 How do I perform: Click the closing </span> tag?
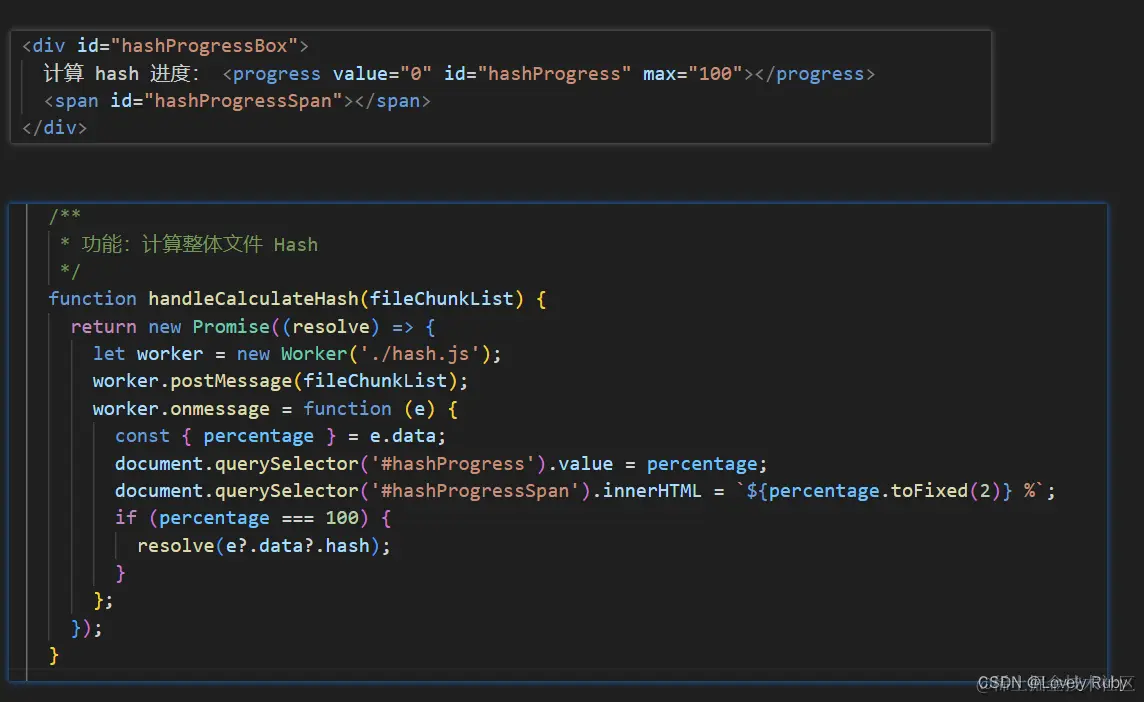(393, 101)
